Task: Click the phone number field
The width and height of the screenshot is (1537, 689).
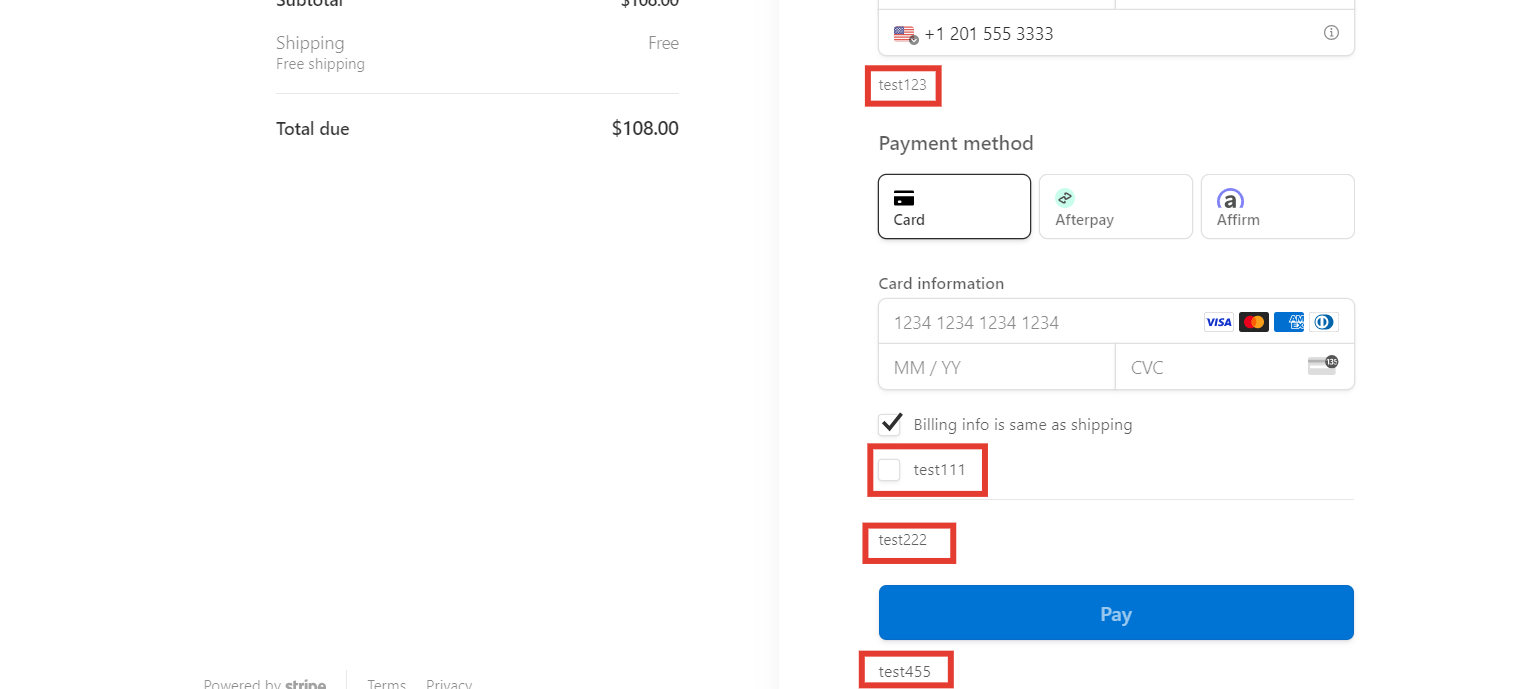Action: pos(1110,34)
